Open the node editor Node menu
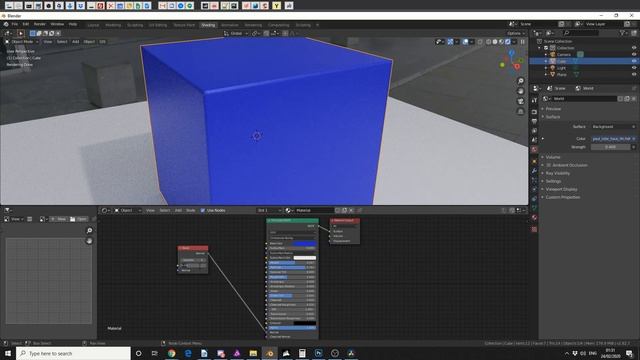Viewport: 640px width, 360px height. coord(191,210)
